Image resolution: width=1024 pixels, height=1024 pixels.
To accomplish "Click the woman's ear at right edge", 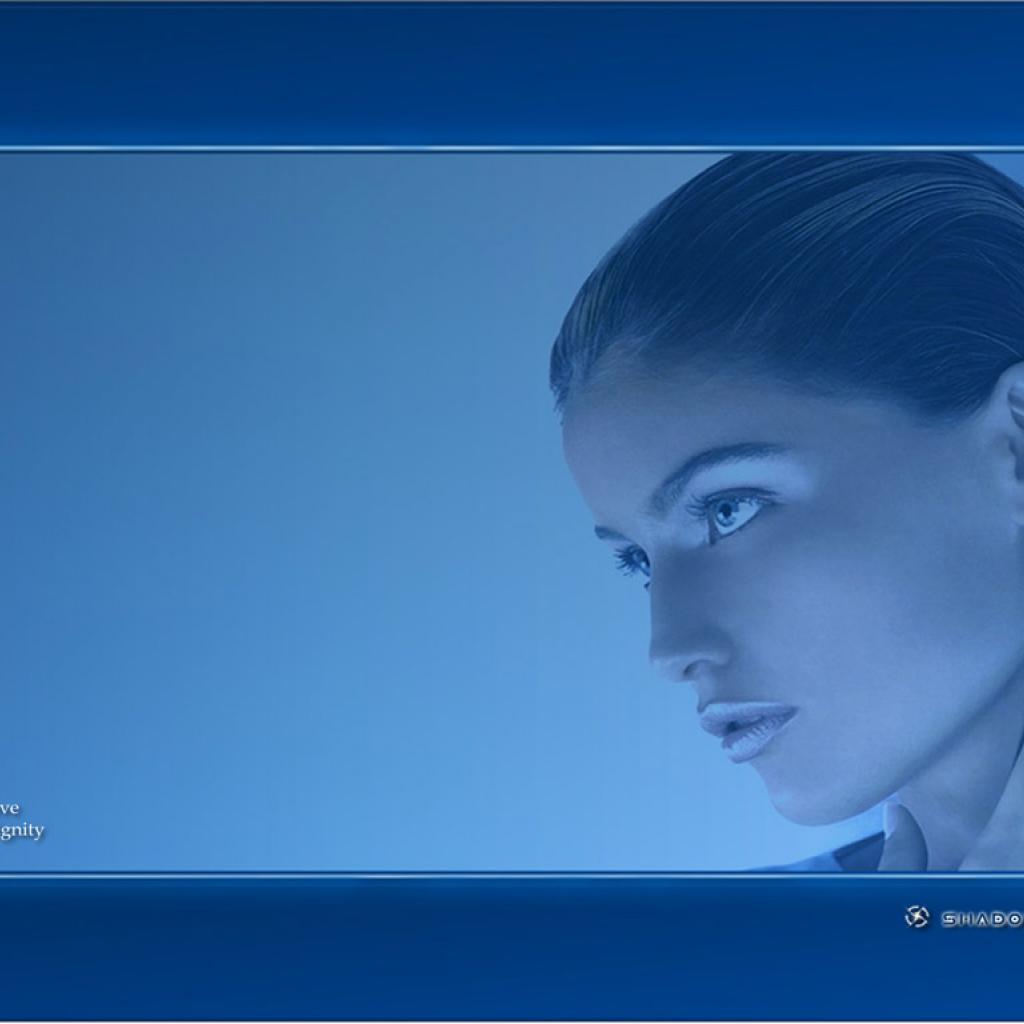I will (1012, 410).
